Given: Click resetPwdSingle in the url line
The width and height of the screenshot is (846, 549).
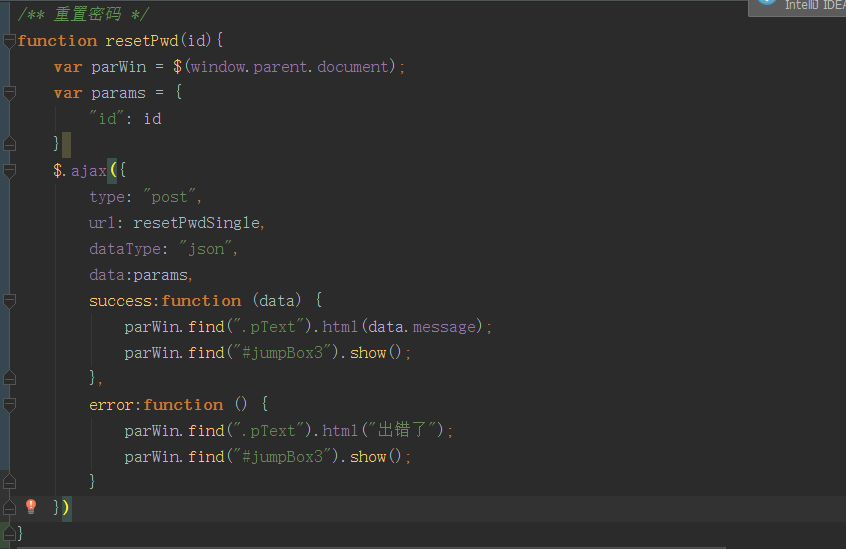Looking at the screenshot, I should (196, 223).
